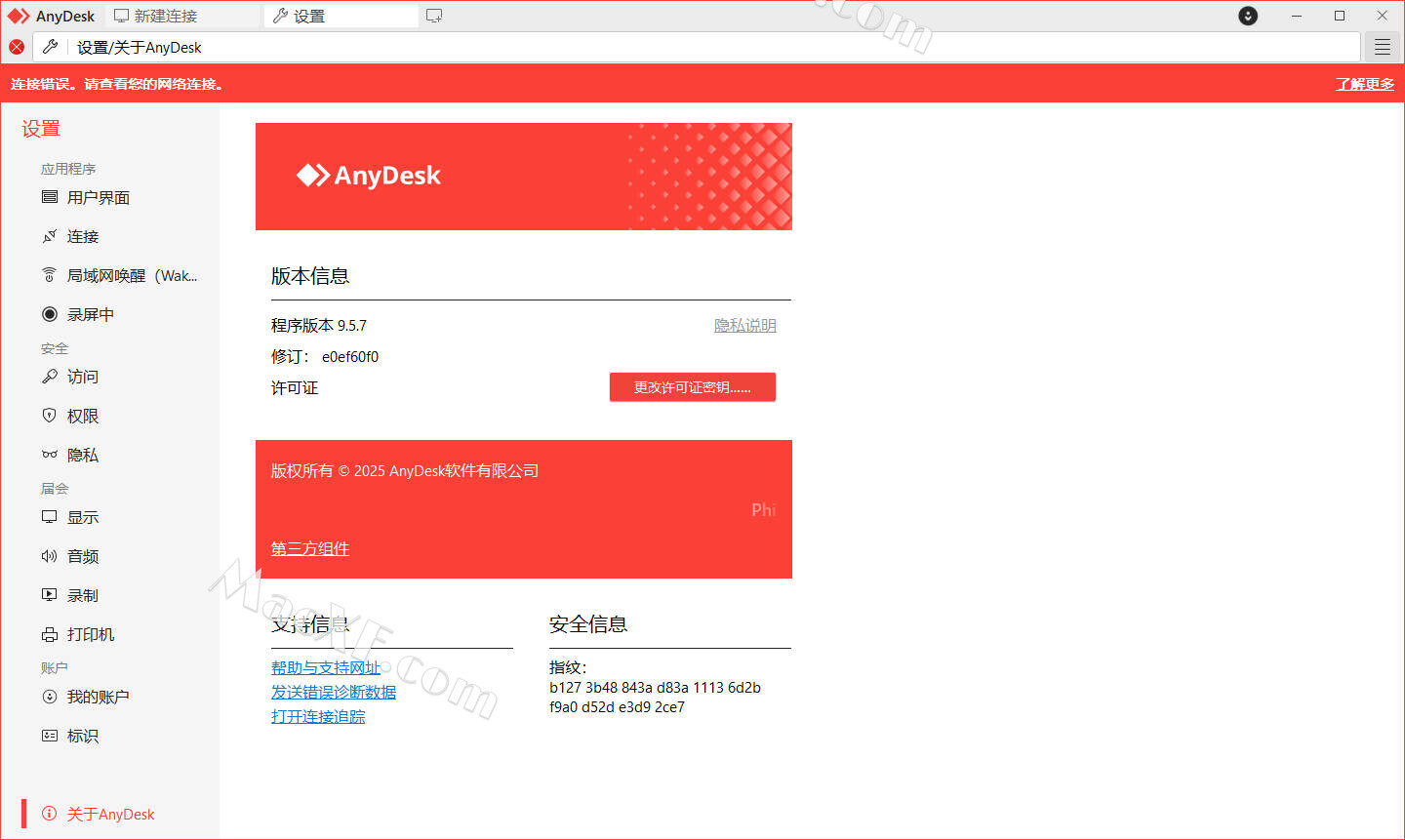Viewport: 1405px width, 840px height.
Task: Click the 指纹 label
Action: pos(568,667)
